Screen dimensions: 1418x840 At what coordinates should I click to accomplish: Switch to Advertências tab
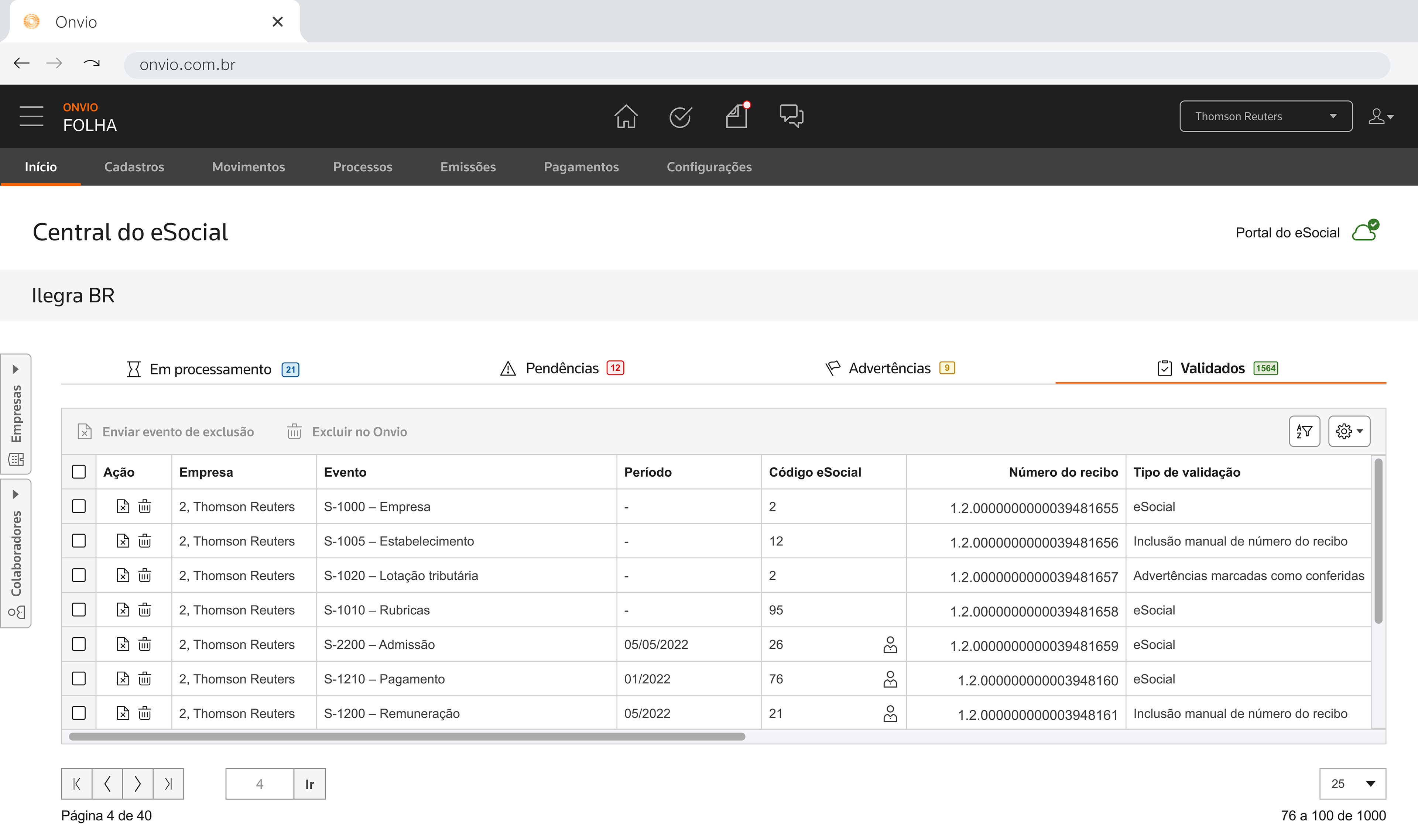890,368
